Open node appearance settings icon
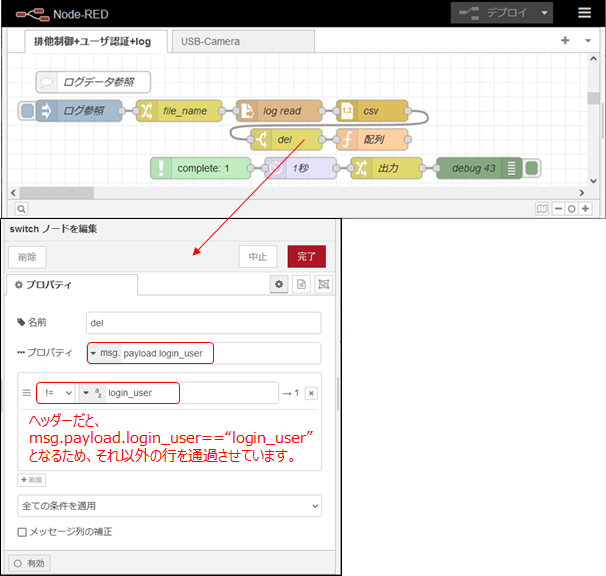 323,285
